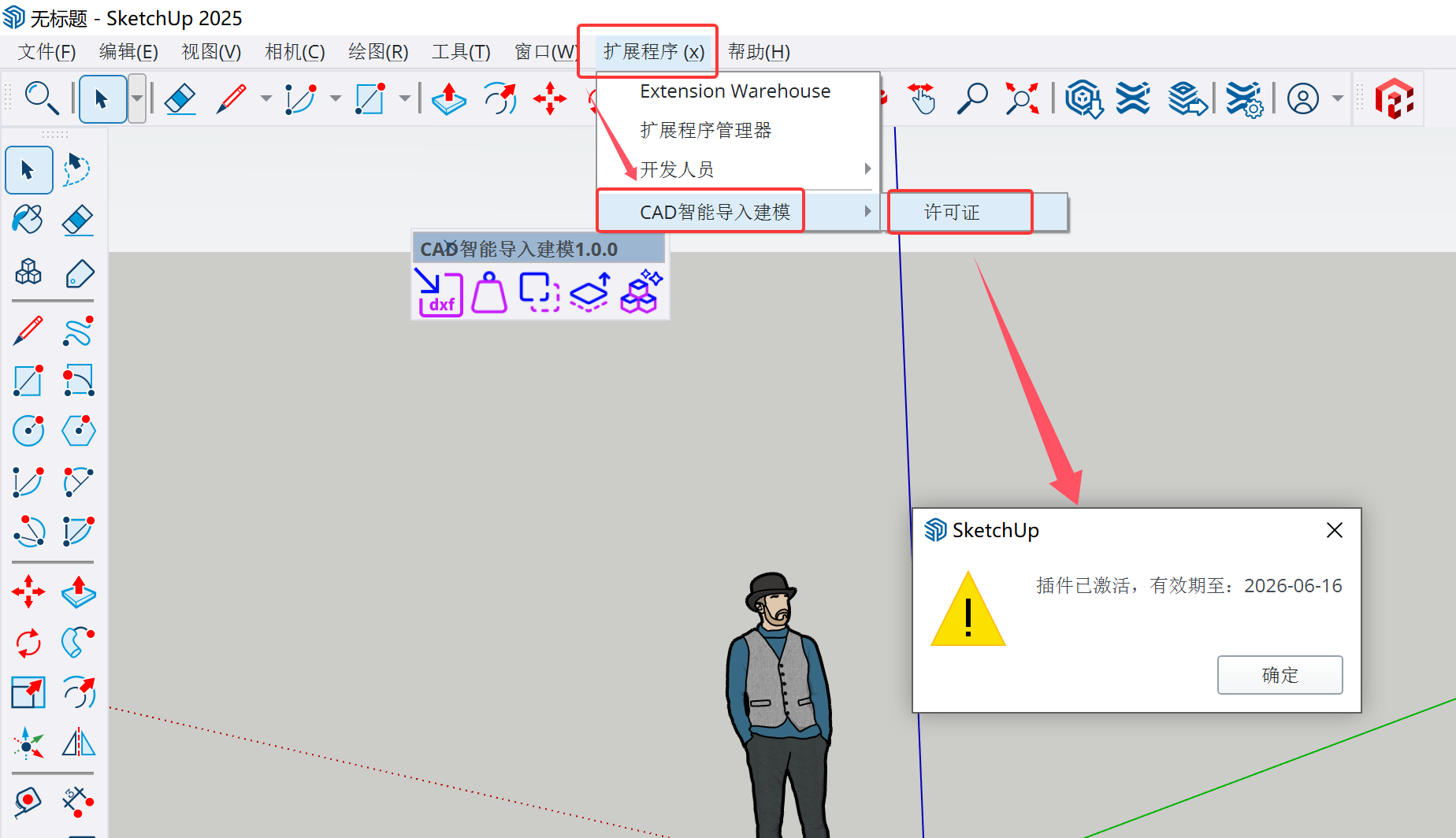Close the SketchUp activation dialog

tap(1334, 530)
